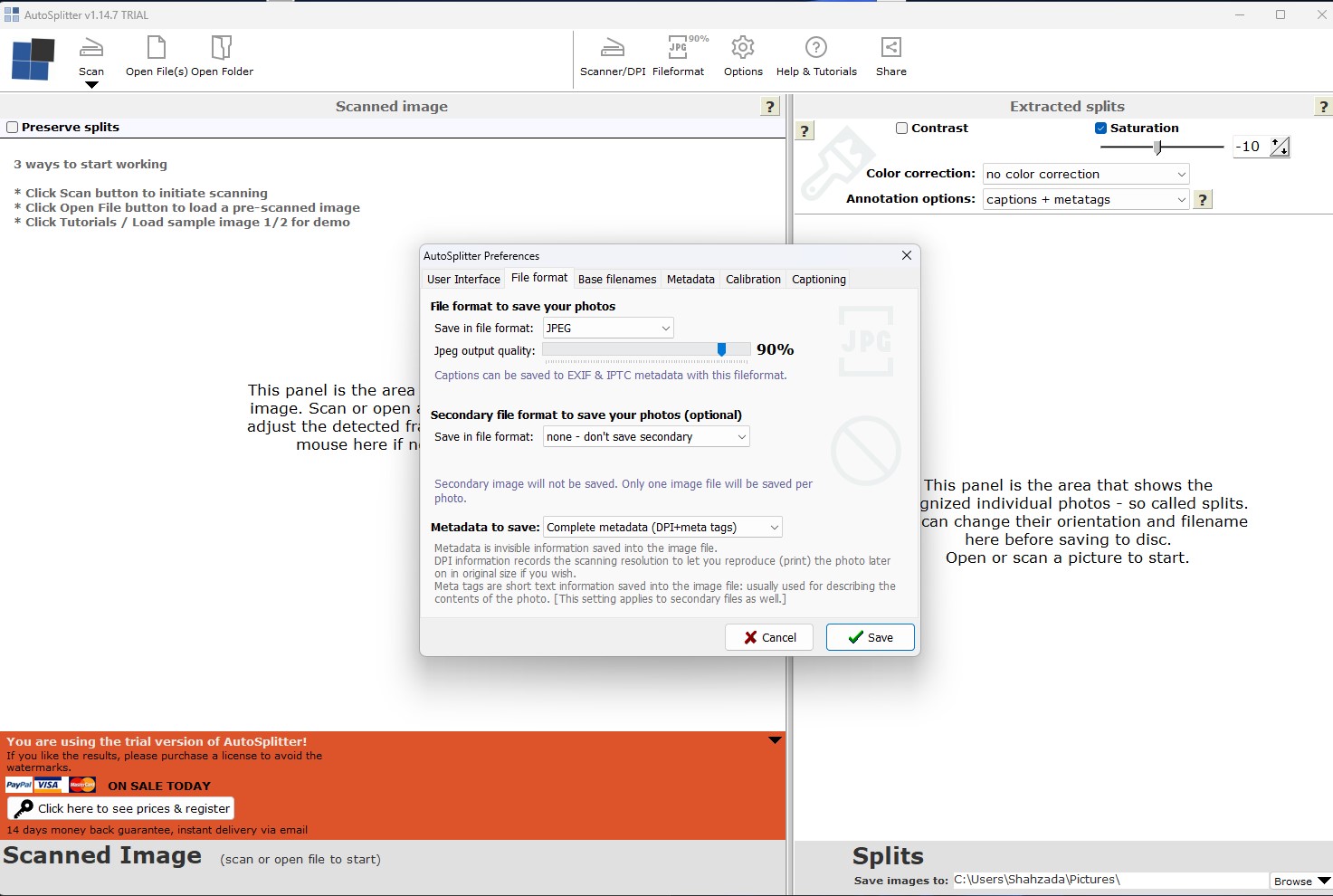Minimize the AutoSplitter window

pyautogui.click(x=1240, y=14)
